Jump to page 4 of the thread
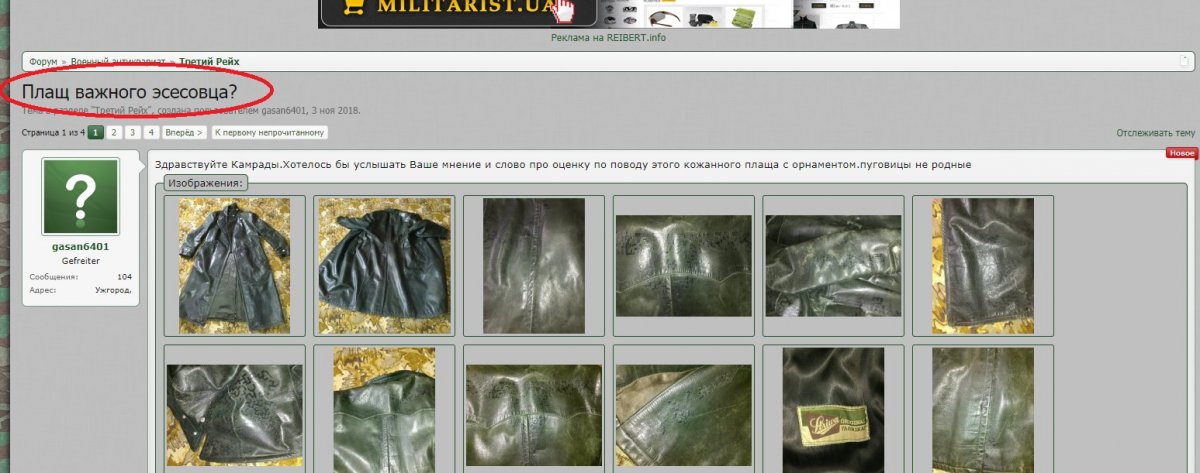 (151, 132)
